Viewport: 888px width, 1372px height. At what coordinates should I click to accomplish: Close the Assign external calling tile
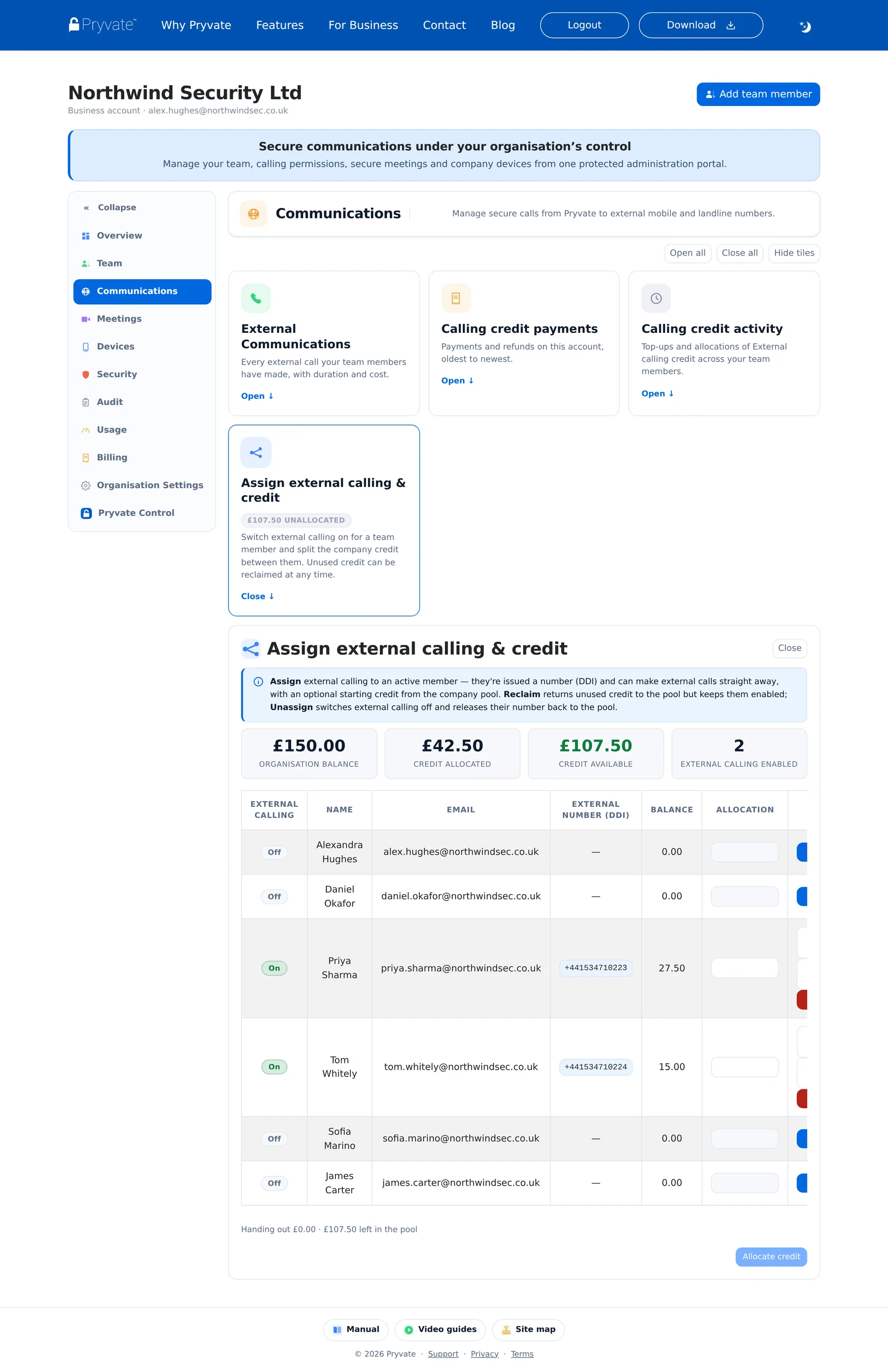tap(257, 596)
